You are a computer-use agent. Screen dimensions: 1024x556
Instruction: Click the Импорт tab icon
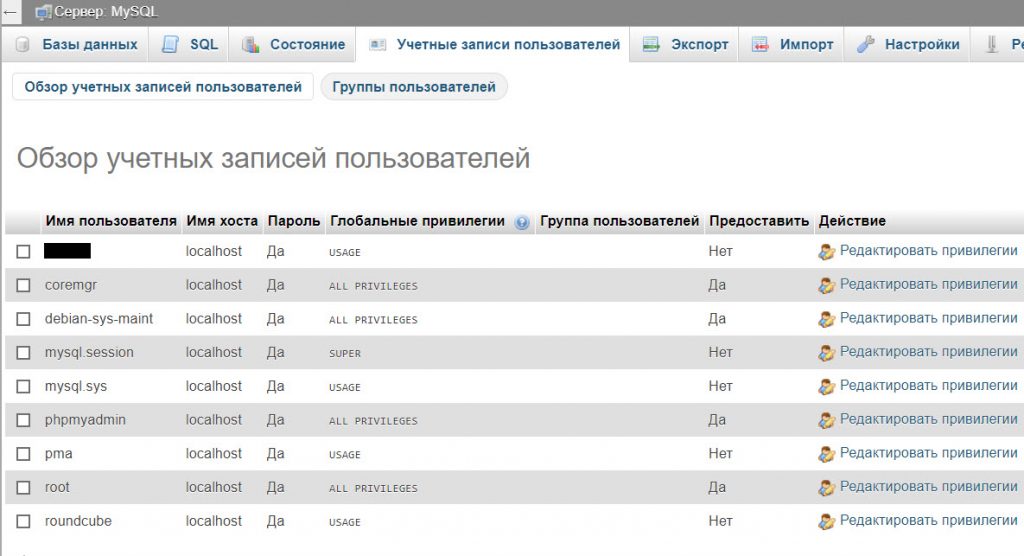pos(760,44)
